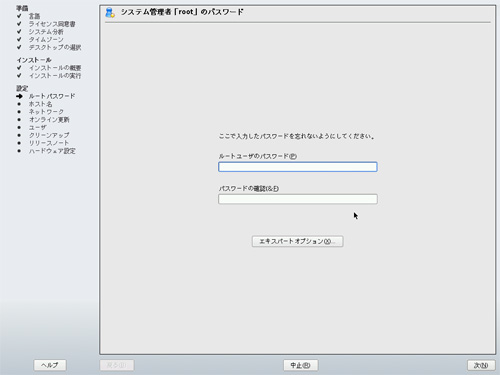Click the 中止 button
This screenshot has width=500, height=375.
coord(301,365)
